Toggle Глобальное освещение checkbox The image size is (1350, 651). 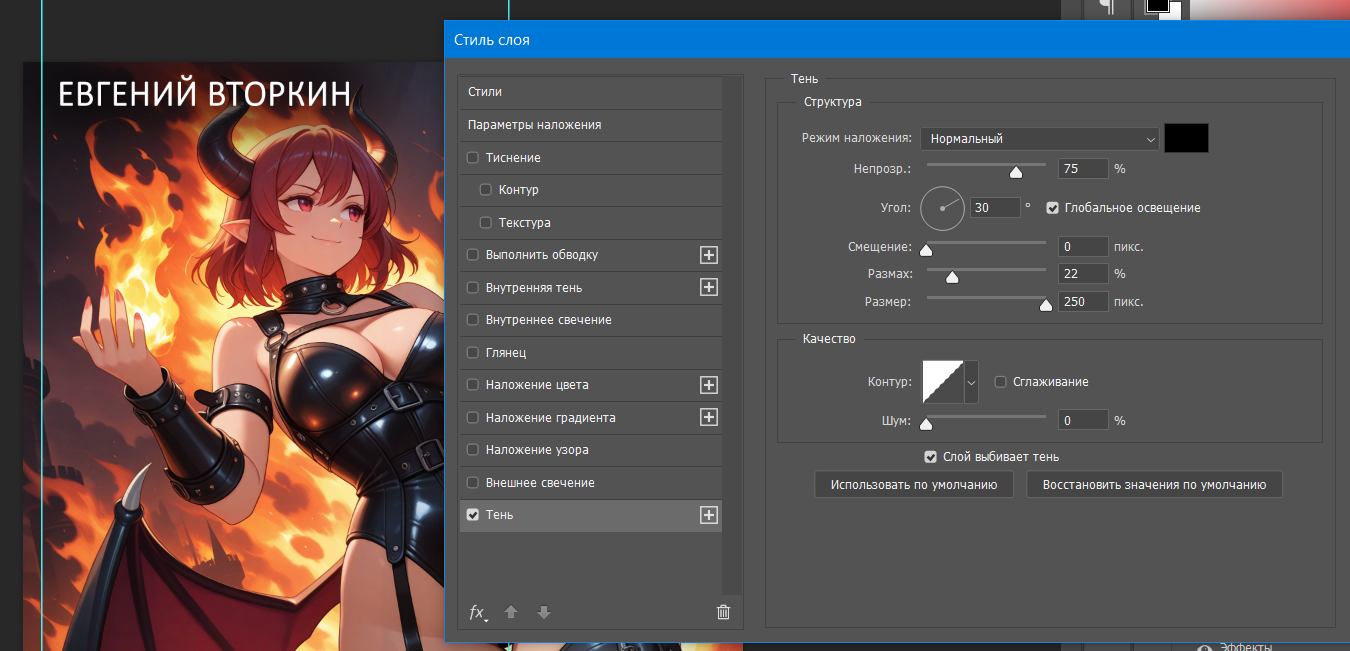[1052, 208]
